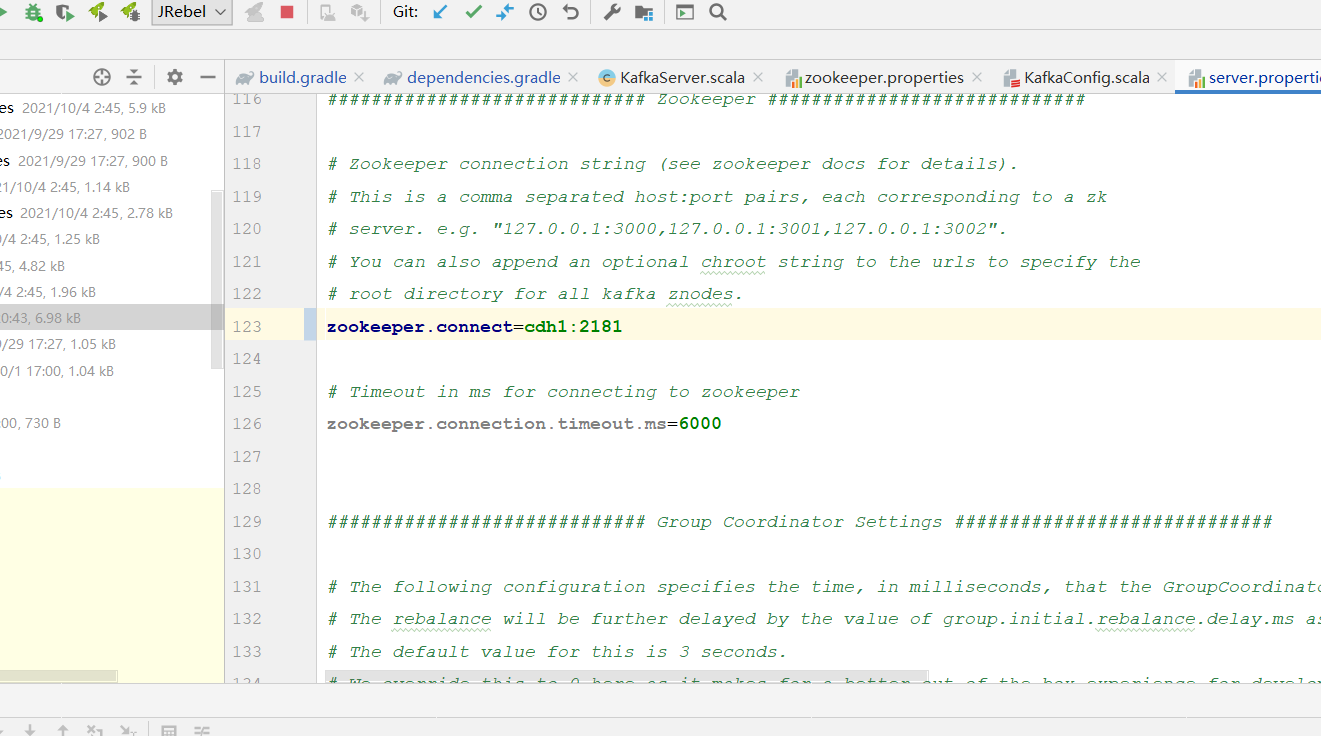Image resolution: width=1321 pixels, height=736 pixels.
Task: Select file row with 4.82 kB size
Action: click(111, 266)
